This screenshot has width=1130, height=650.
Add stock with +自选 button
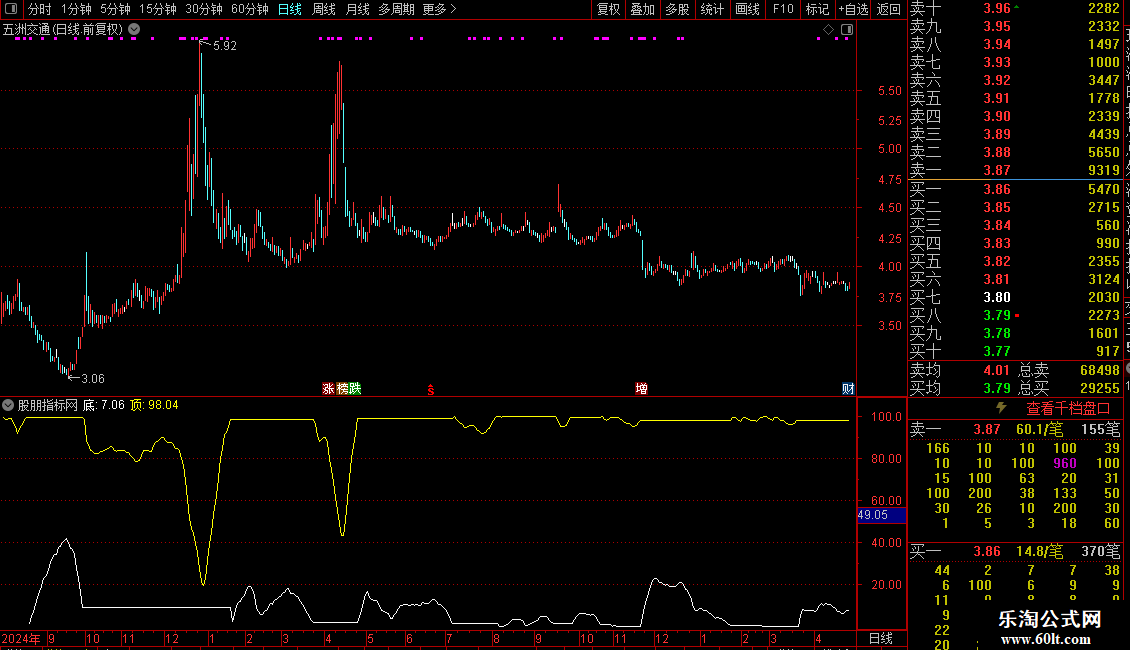pos(853,9)
